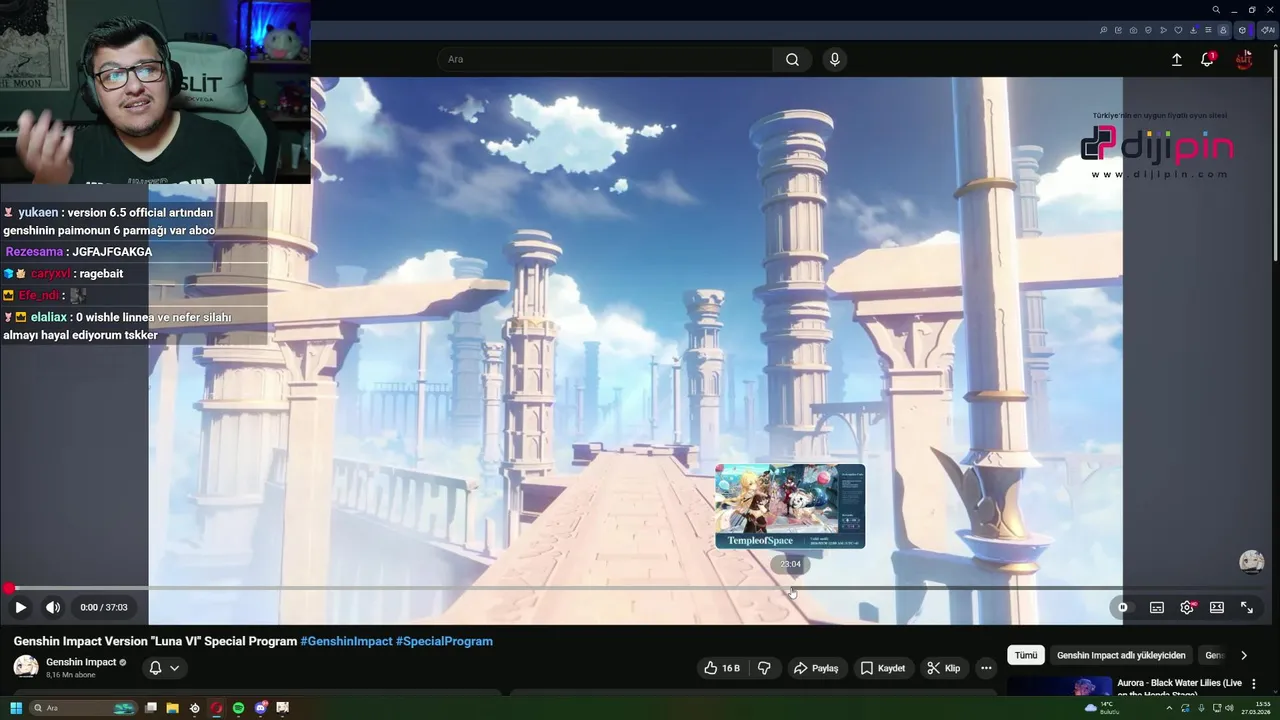This screenshot has height=720, width=1280.
Task: Click the browser shield/ad-block icon
Action: point(1148,30)
